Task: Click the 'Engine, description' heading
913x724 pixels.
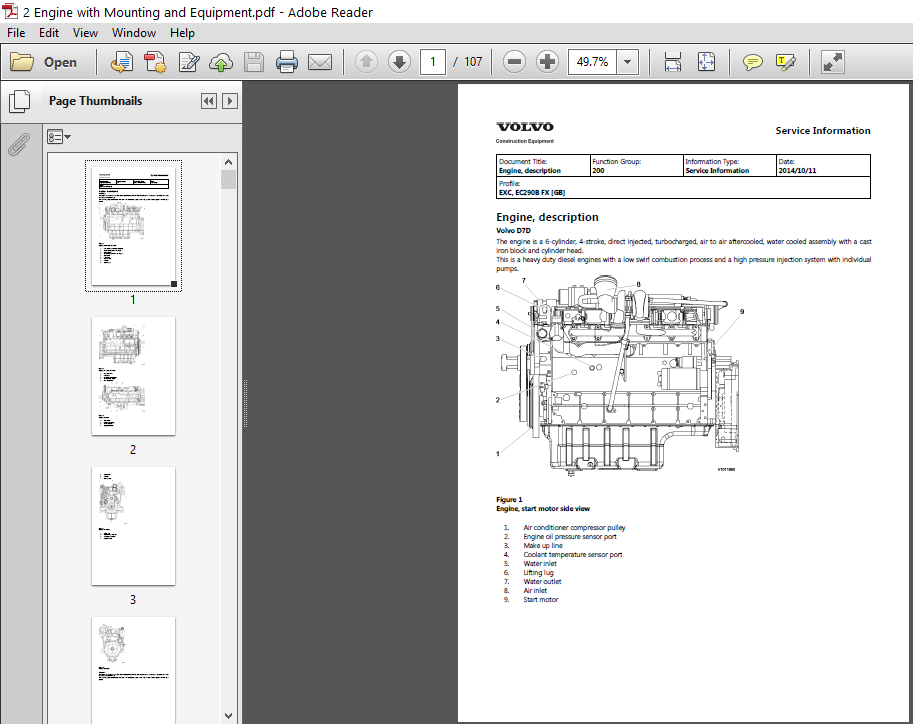Action: pyautogui.click(x=547, y=217)
